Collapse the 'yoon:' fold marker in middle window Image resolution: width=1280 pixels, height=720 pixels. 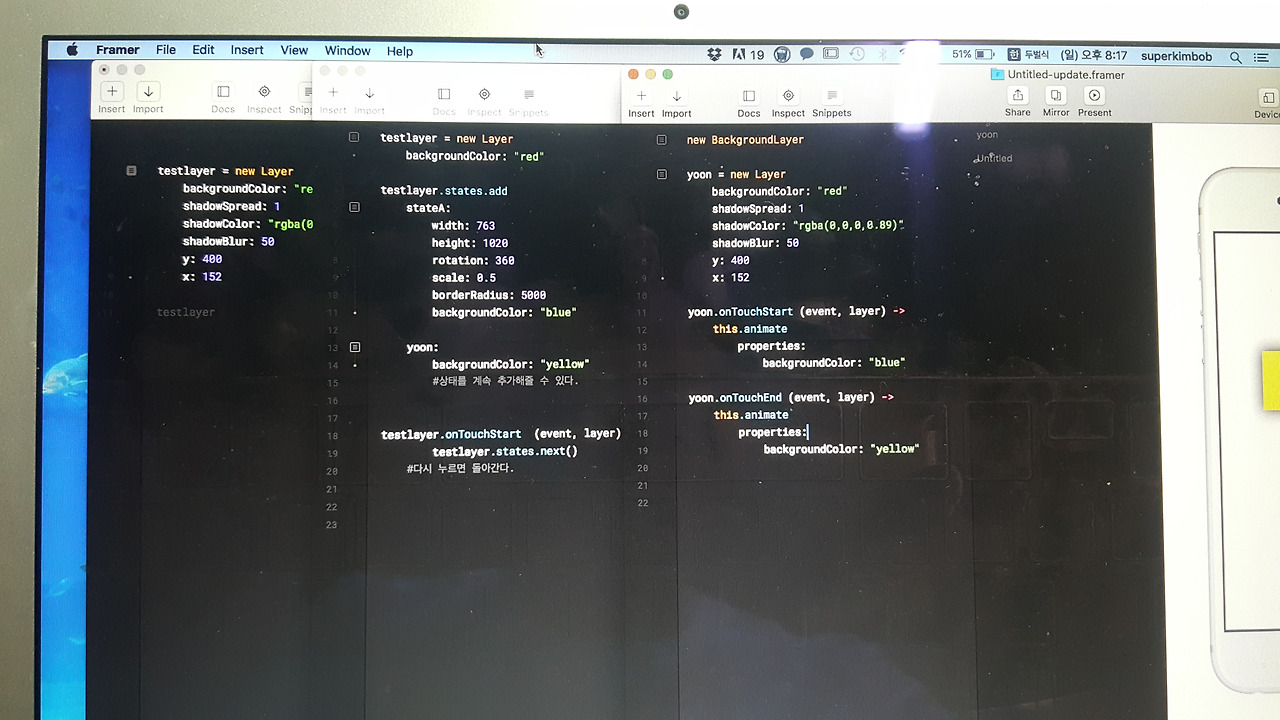coord(354,347)
